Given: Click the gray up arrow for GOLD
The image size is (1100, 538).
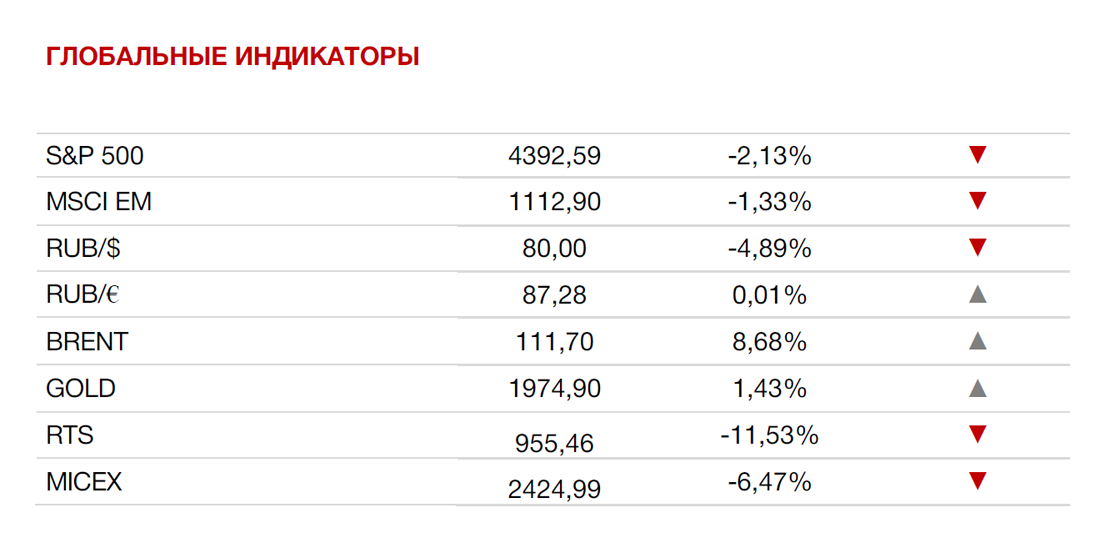Looking at the screenshot, I should tap(977, 387).
